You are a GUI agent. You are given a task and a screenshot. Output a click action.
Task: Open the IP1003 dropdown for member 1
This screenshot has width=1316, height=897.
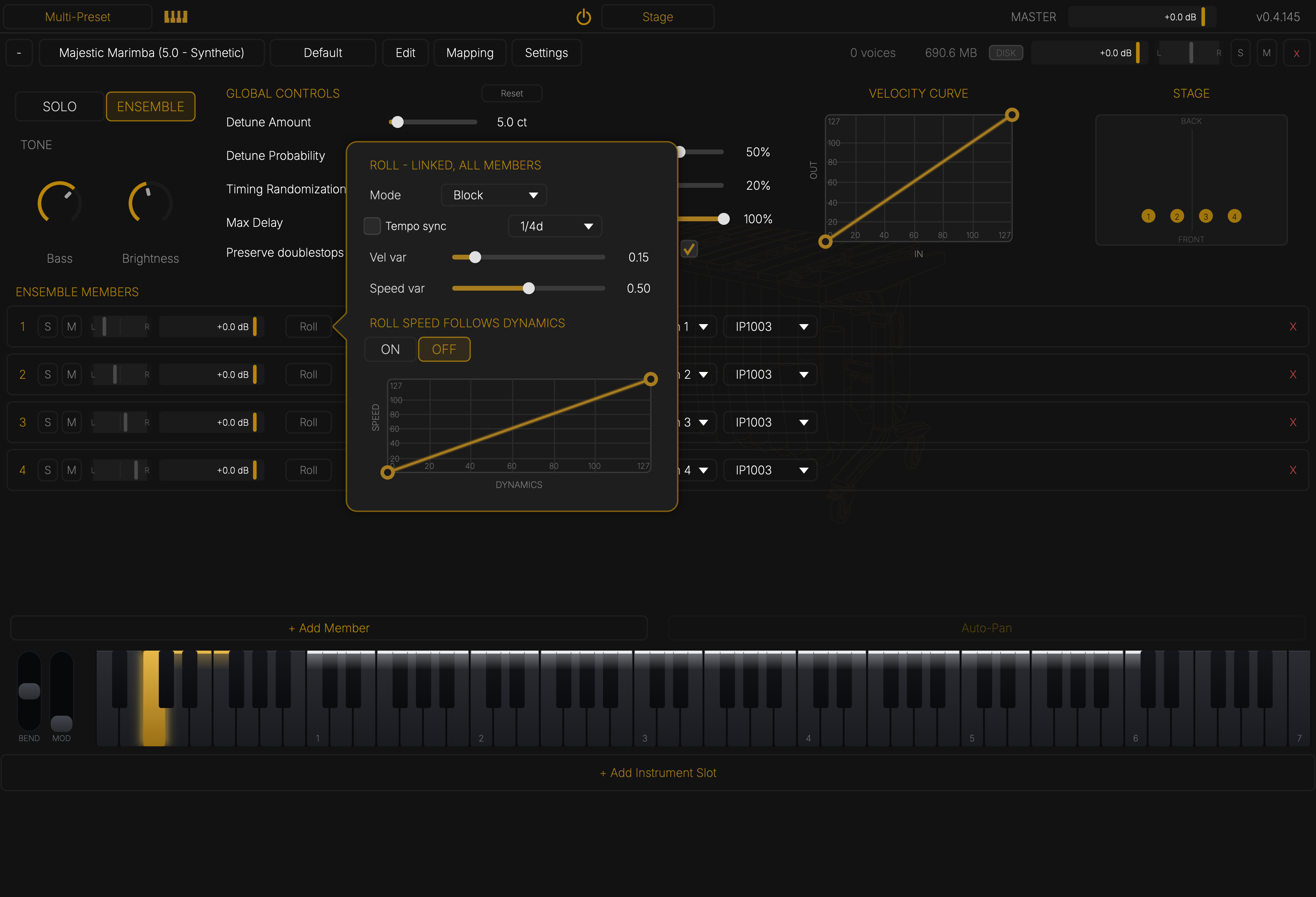point(770,327)
